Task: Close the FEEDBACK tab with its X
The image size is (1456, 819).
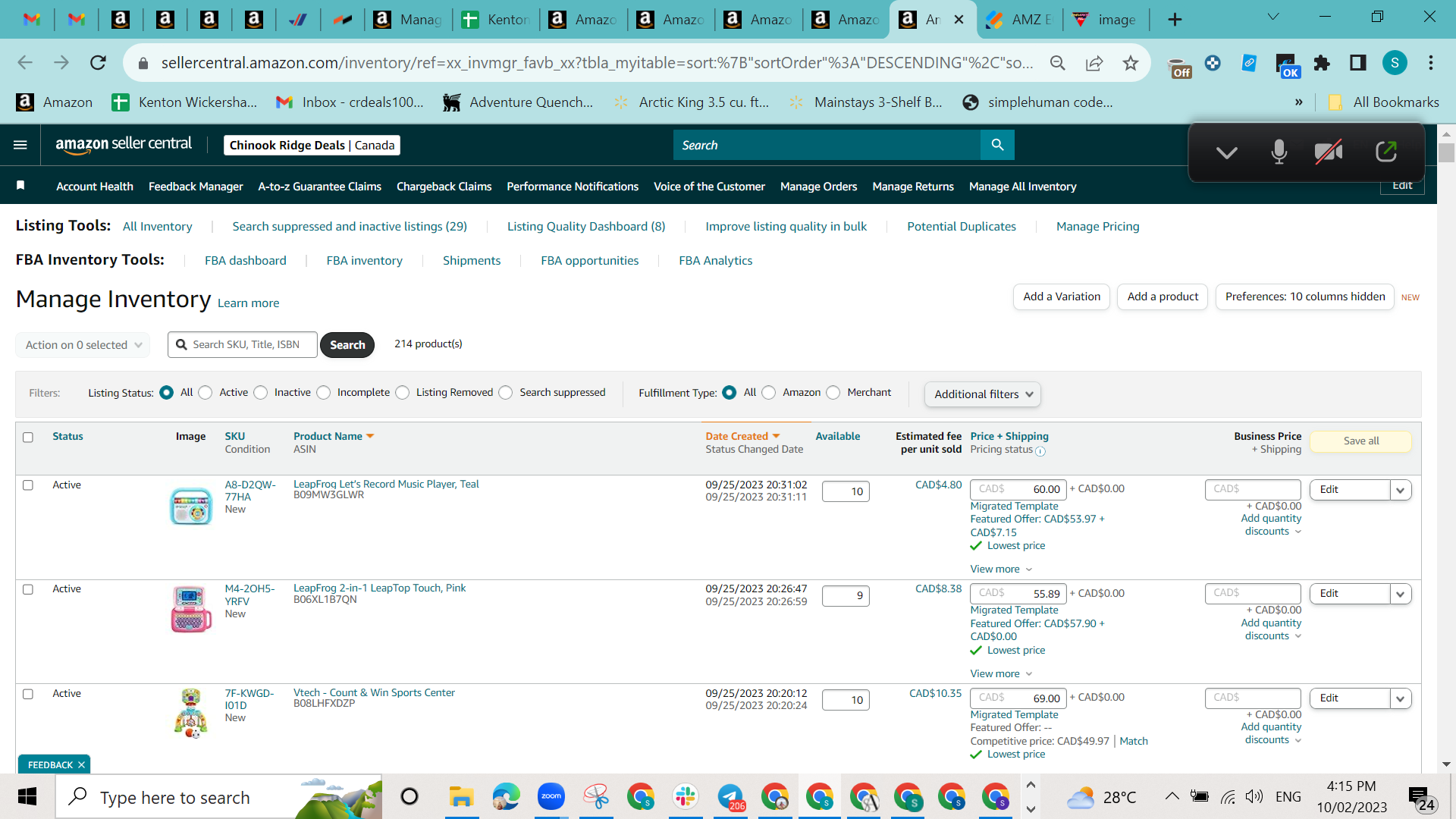Action: tap(81, 765)
